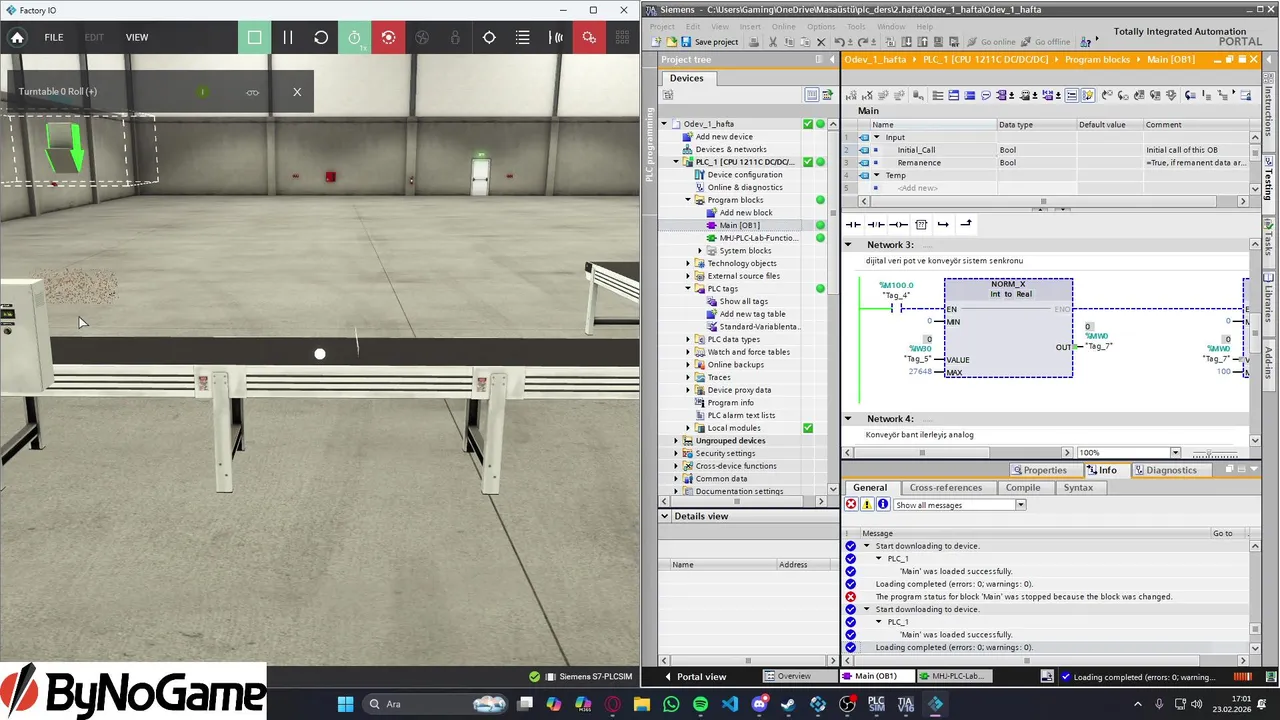
Task: Open the Online menu in TIA Portal
Action: coord(783,27)
